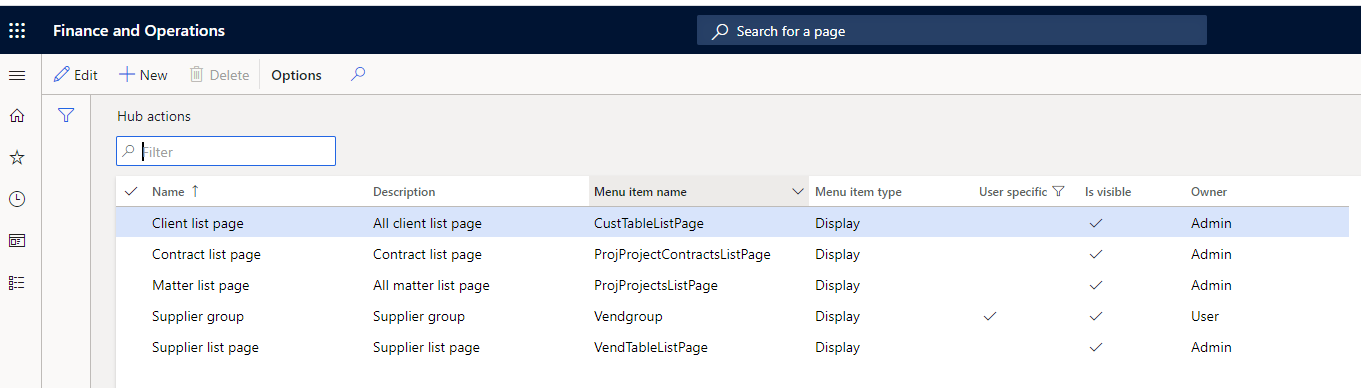
Task: Go to the Home icon in sidebar
Action: coord(17,116)
